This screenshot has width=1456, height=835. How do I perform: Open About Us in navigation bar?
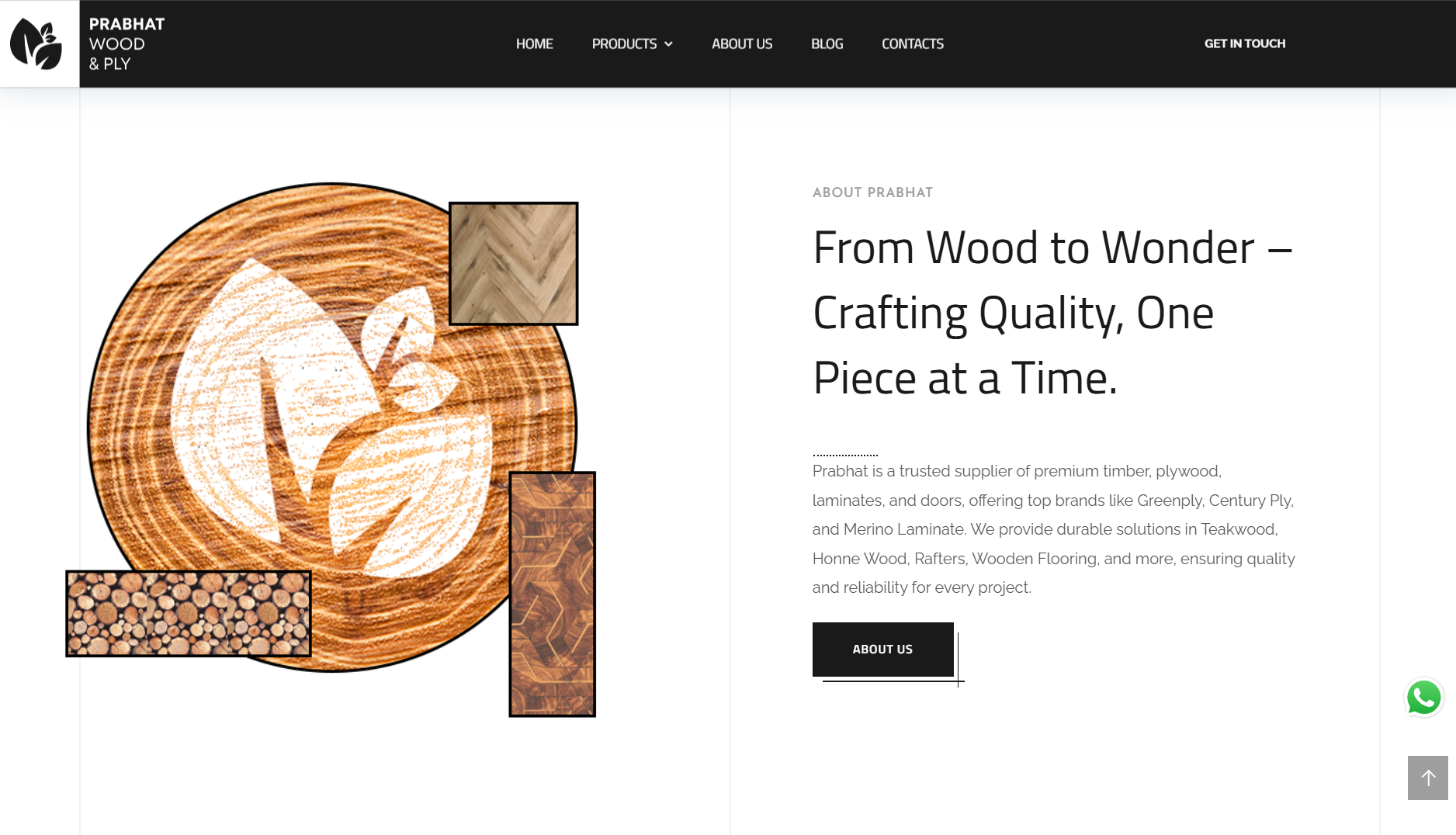(742, 44)
